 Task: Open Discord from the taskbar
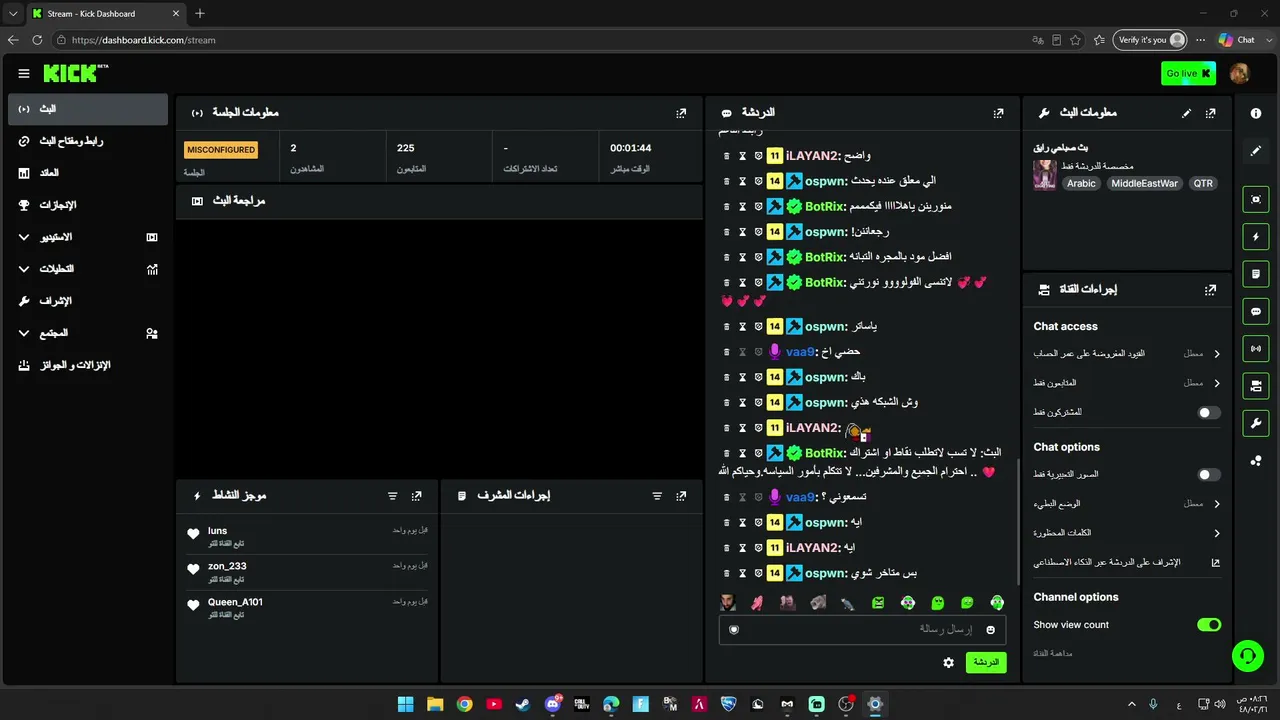click(553, 704)
